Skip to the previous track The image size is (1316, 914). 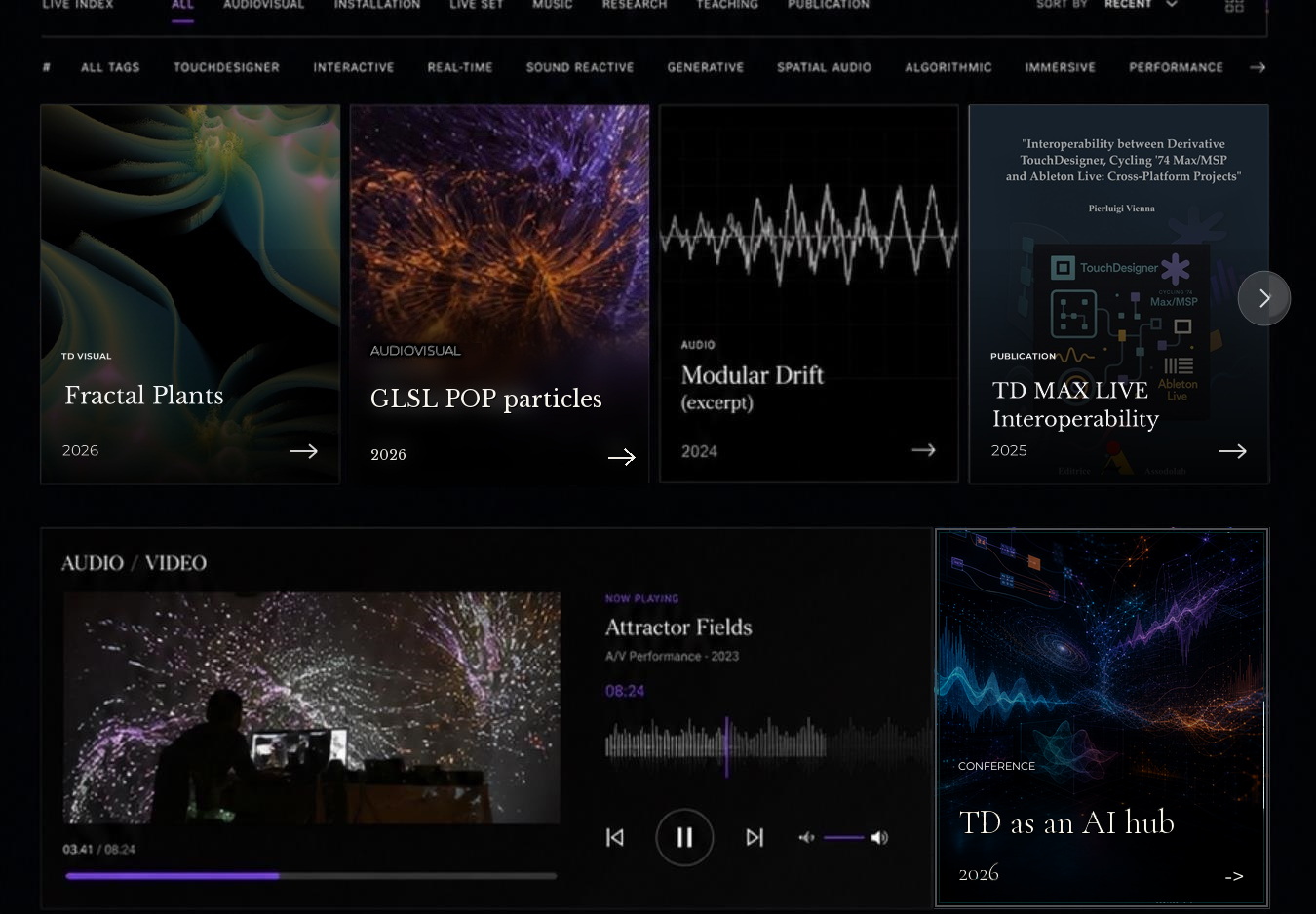pos(615,837)
